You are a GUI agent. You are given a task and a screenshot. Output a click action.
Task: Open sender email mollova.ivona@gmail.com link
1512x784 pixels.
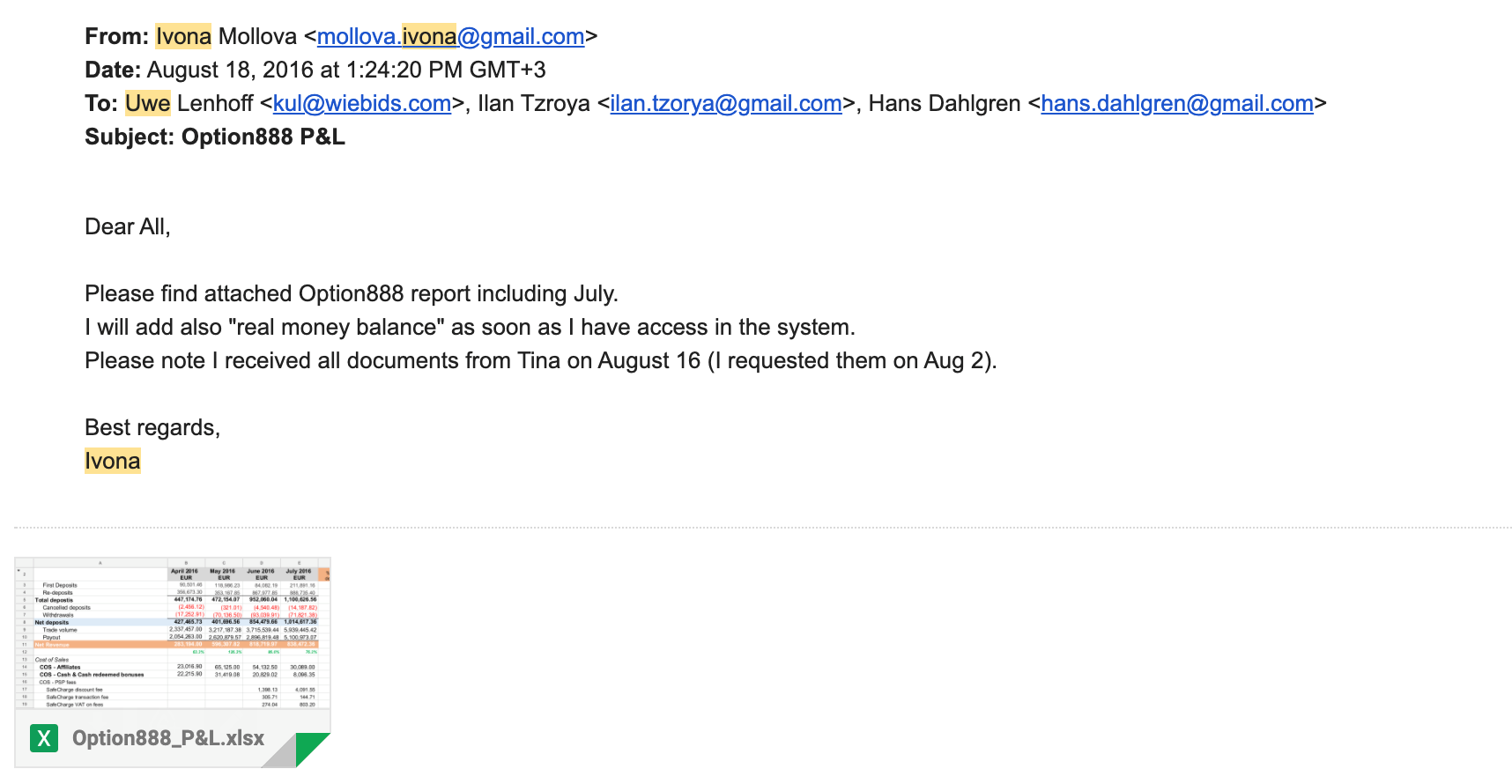pos(450,36)
